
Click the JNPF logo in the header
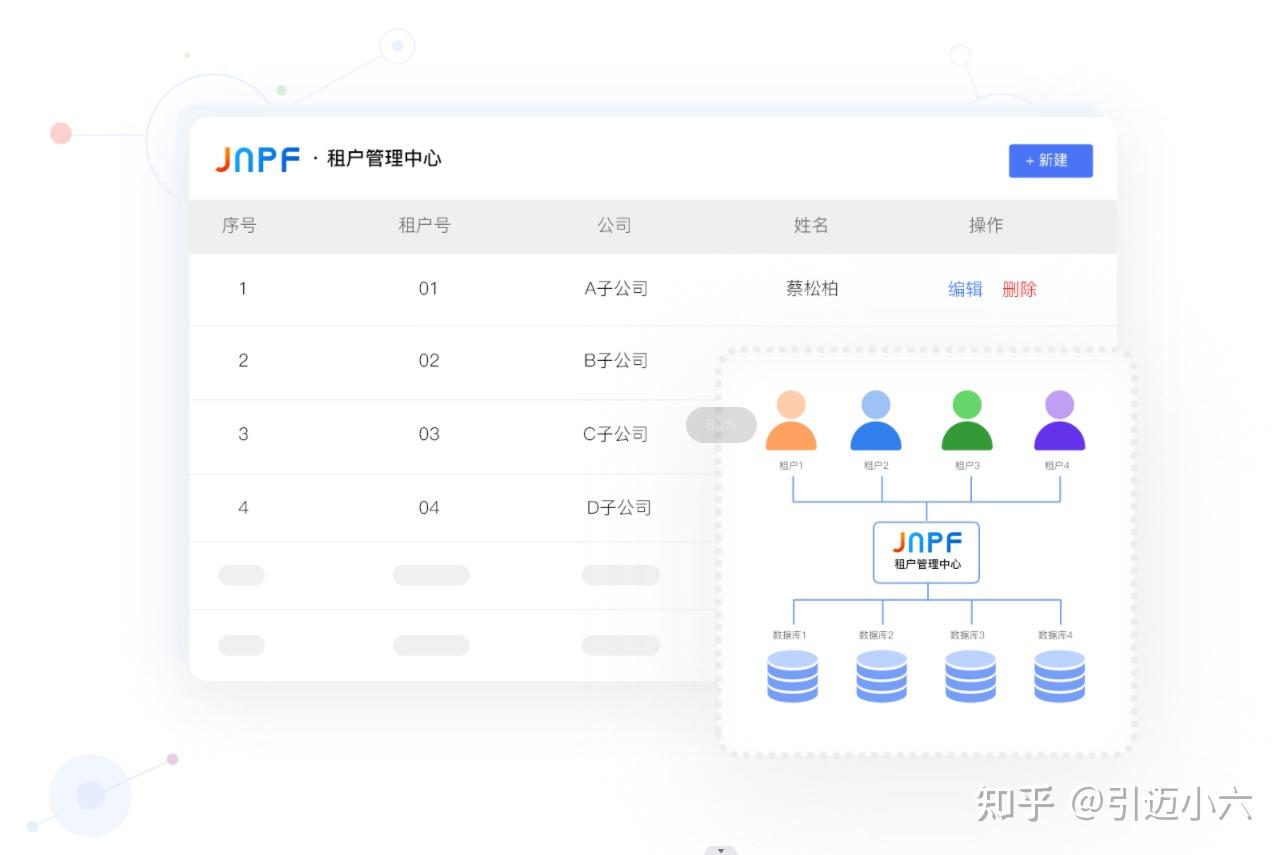point(258,159)
